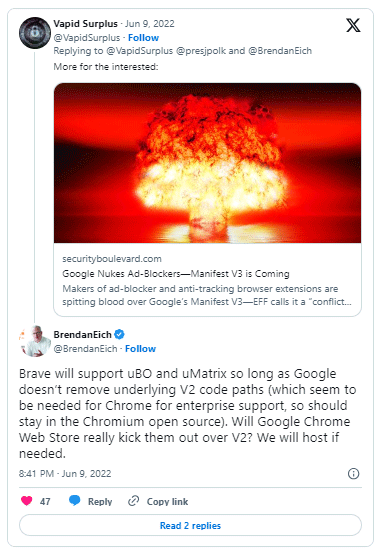Expand thread with Read 2 replies
Screen dimensions: 382x554
point(190,525)
